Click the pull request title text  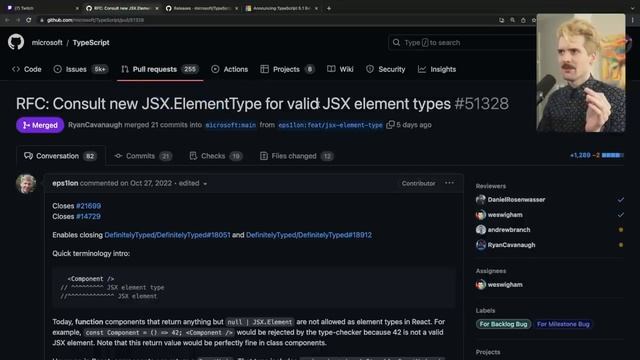(x=233, y=104)
